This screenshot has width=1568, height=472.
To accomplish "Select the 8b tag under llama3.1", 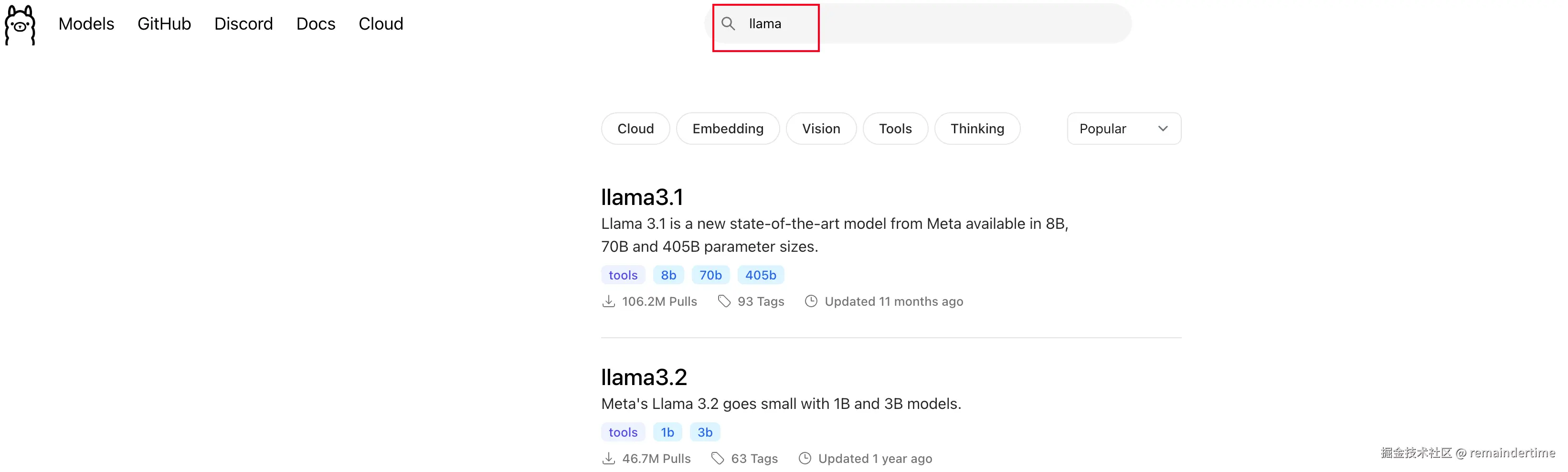I will coord(668,275).
